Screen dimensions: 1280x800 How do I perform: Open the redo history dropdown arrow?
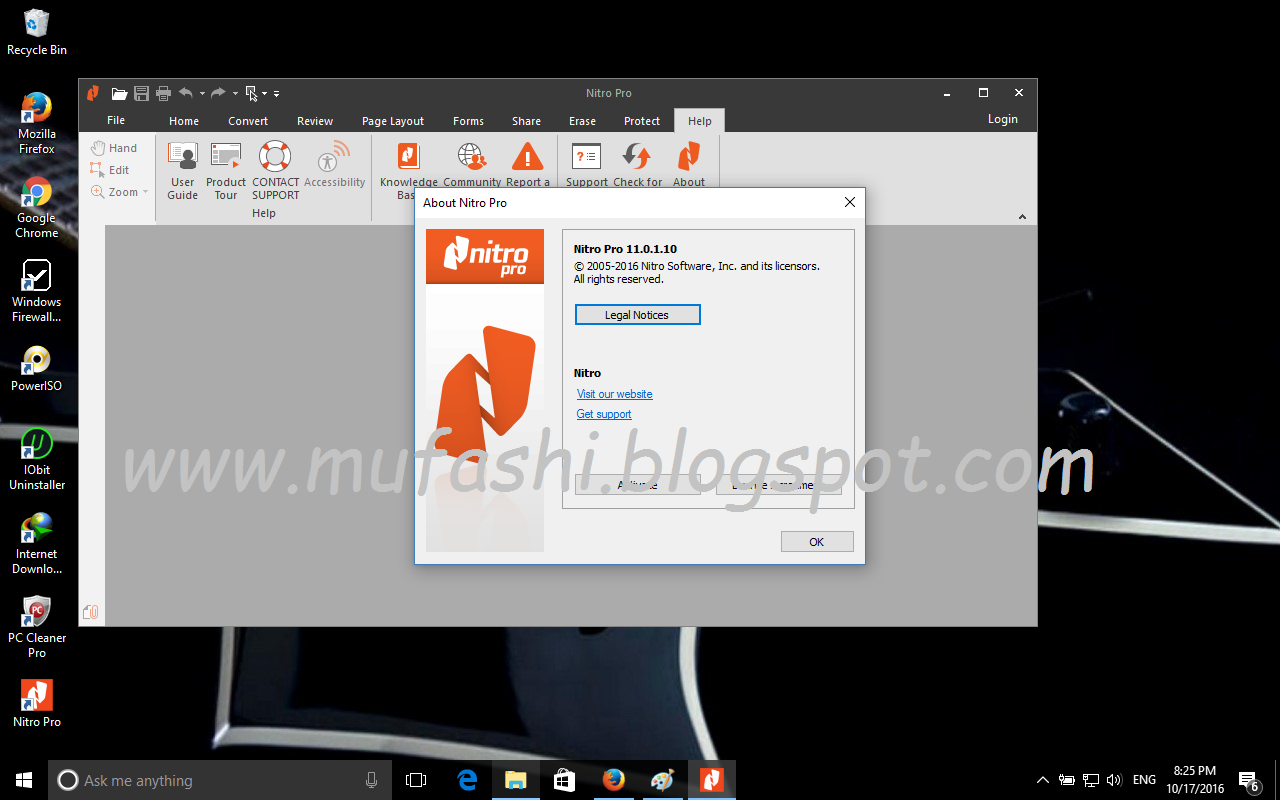(x=235, y=94)
